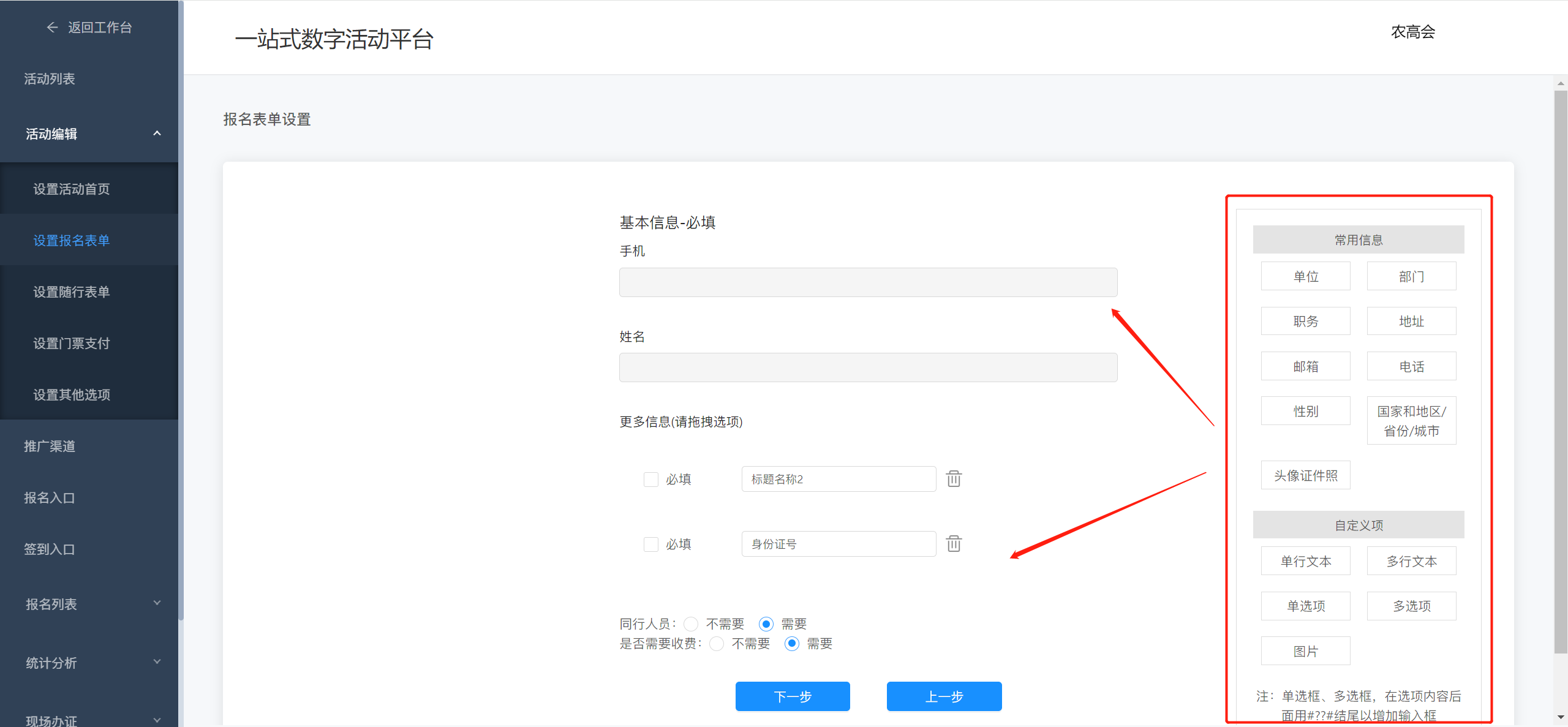Delete the 身份证号 field with trash icon

[954, 543]
